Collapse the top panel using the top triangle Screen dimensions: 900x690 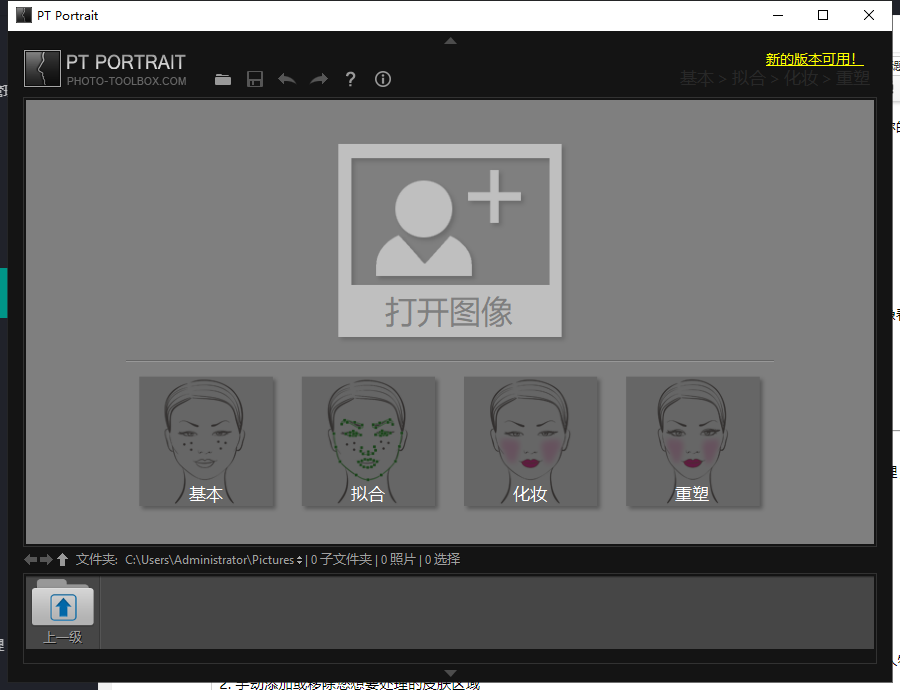point(450,41)
